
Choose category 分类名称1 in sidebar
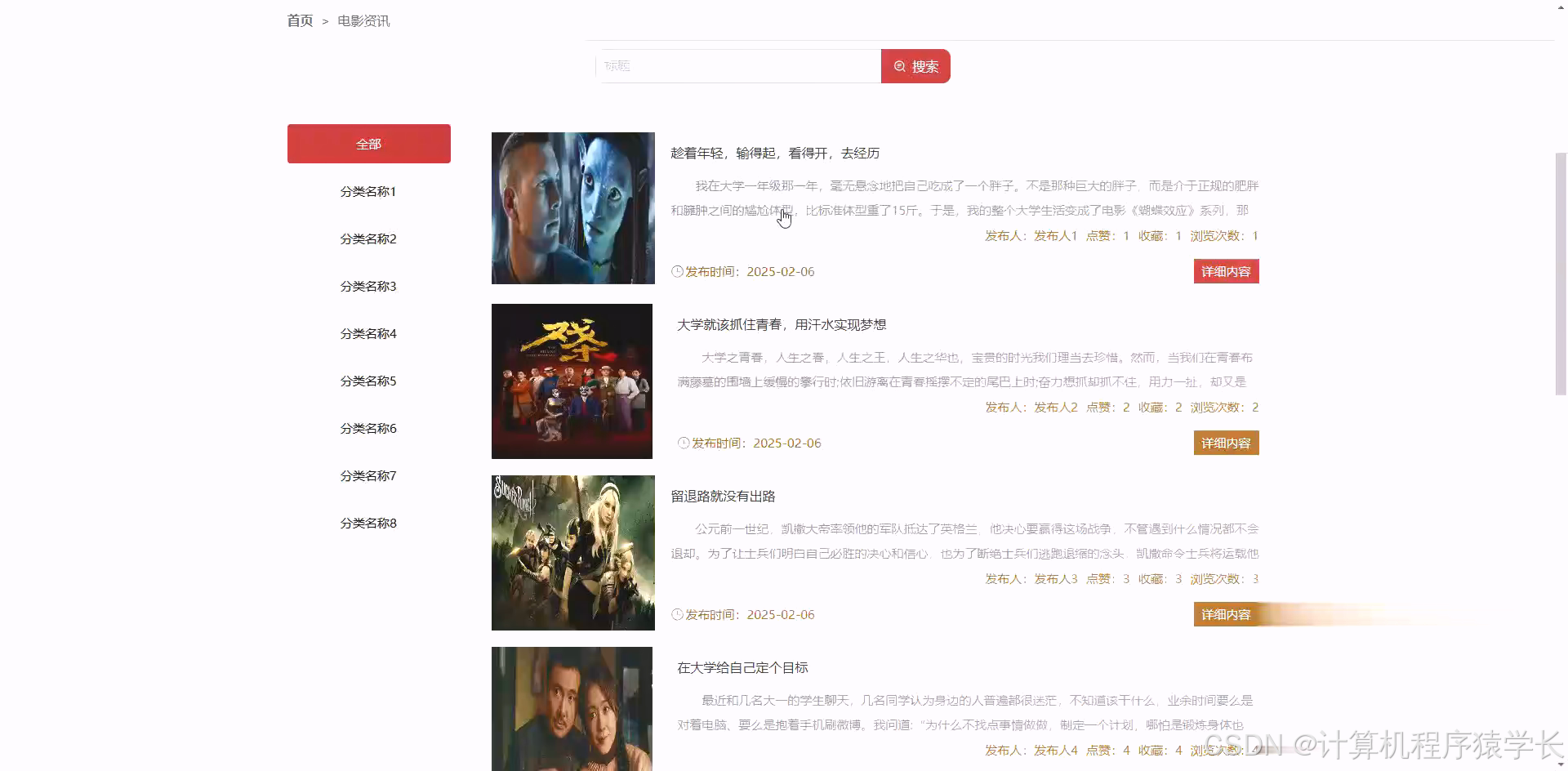coord(368,191)
